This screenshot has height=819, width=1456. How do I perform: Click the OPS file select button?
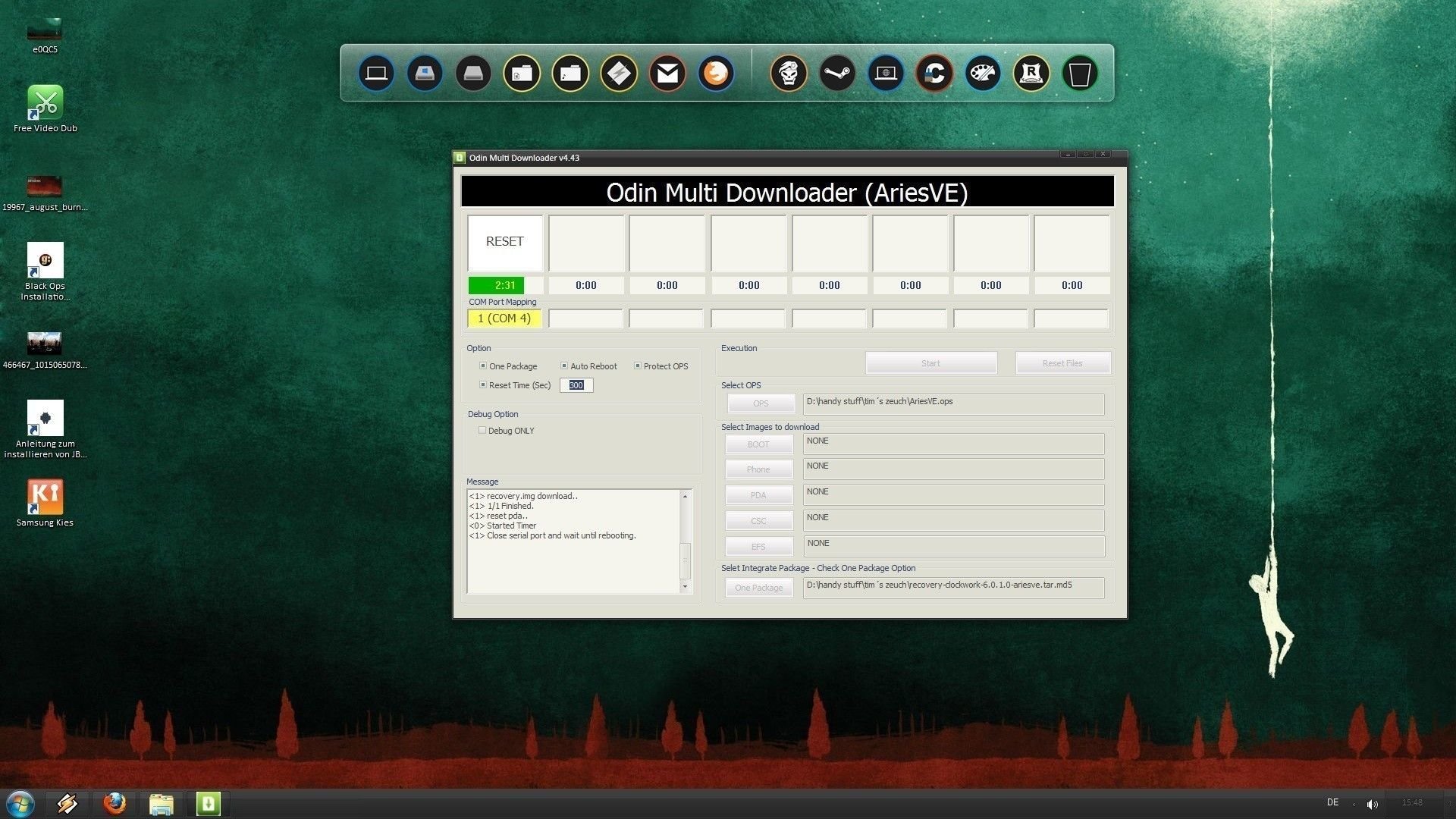[761, 403]
